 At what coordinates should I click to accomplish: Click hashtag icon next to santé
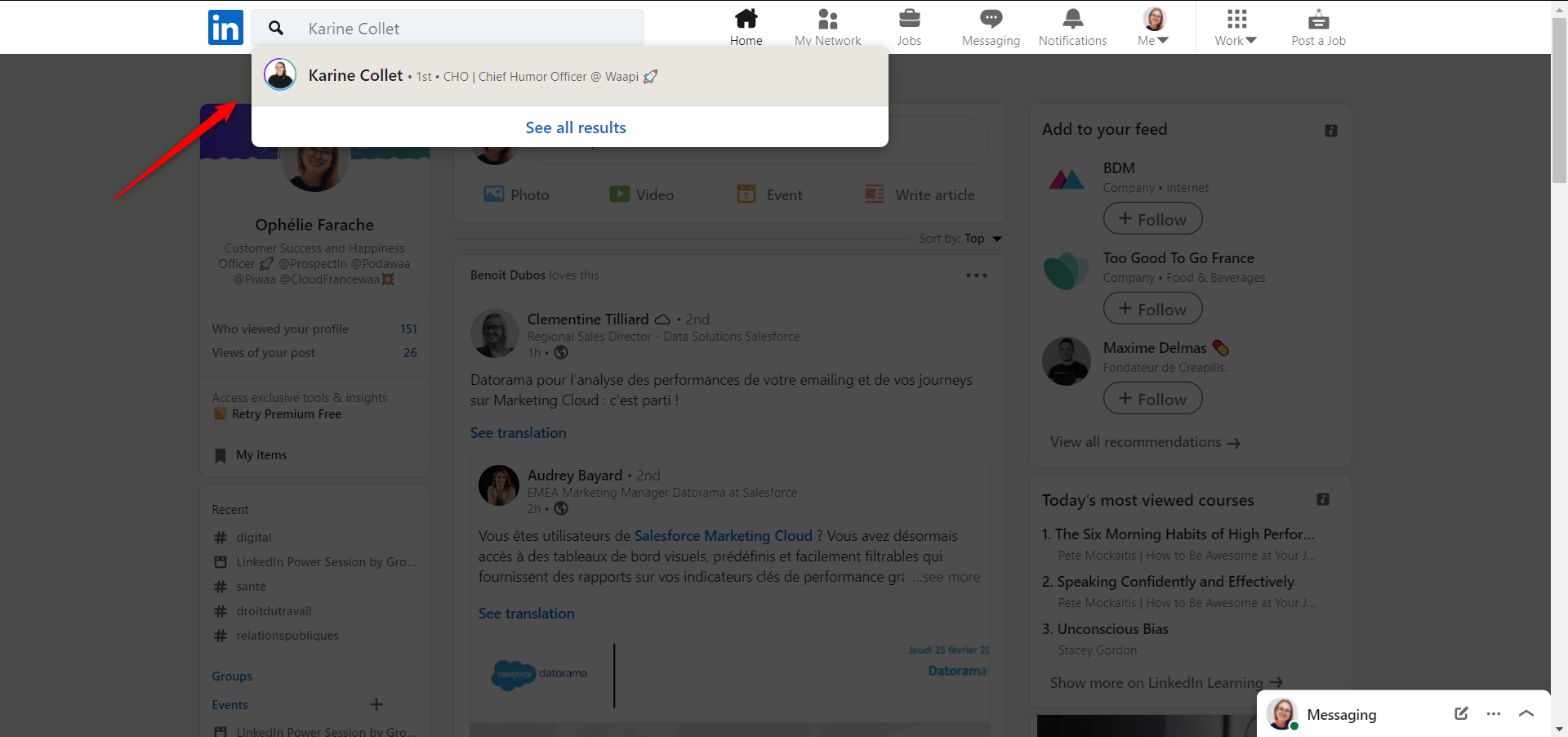pyautogui.click(x=220, y=587)
